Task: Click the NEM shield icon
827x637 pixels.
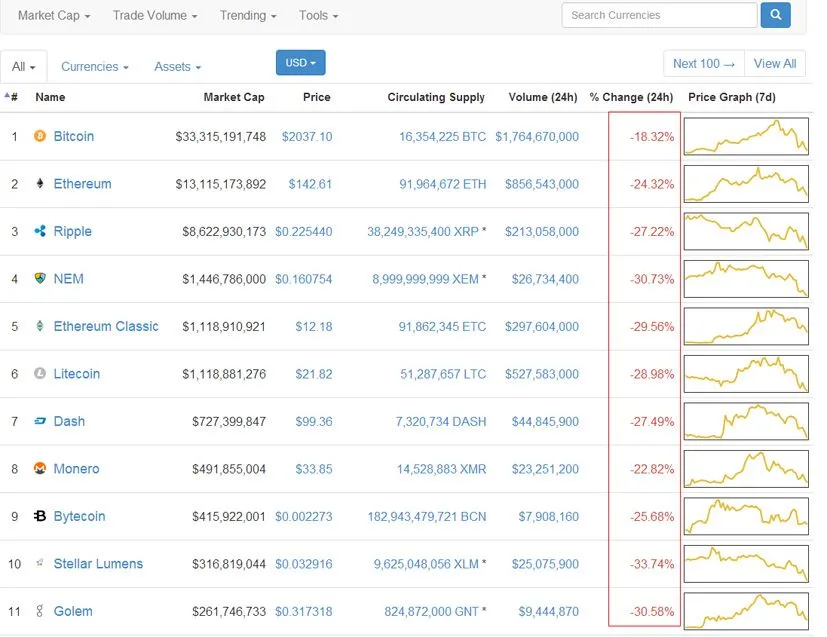Action: pyautogui.click(x=40, y=278)
